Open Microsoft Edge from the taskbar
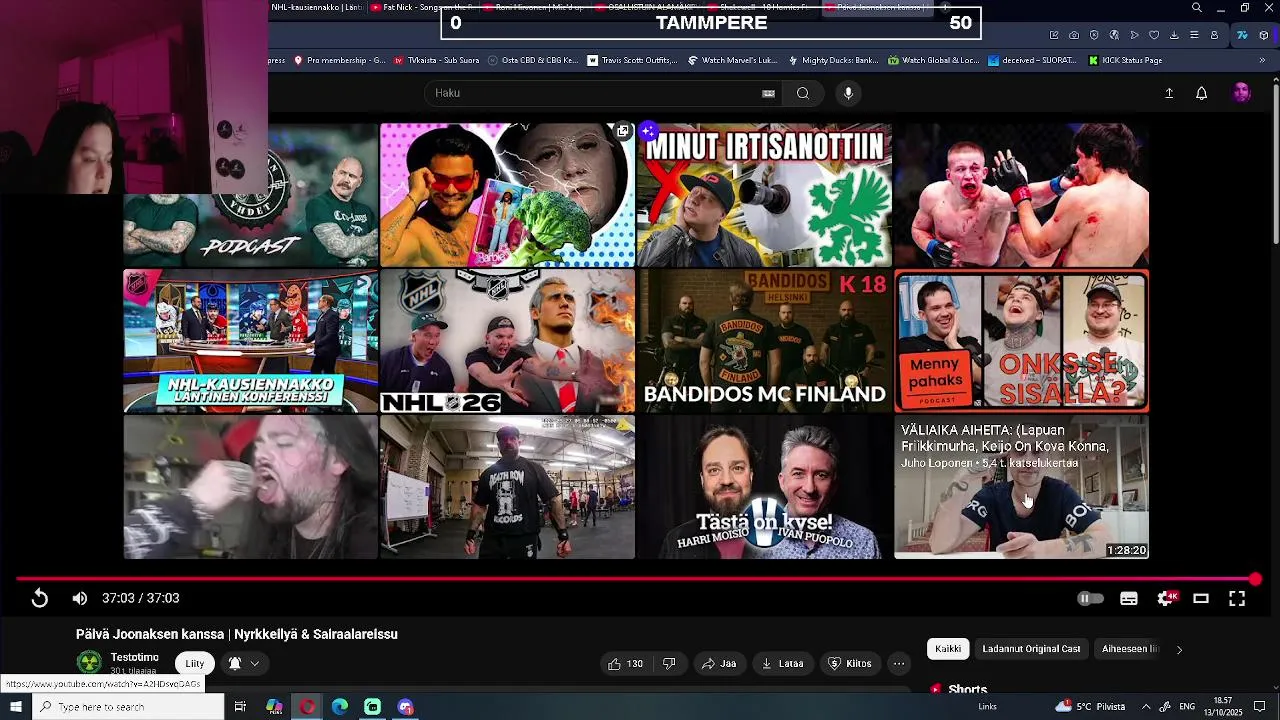Image resolution: width=1280 pixels, height=720 pixels. click(340, 707)
